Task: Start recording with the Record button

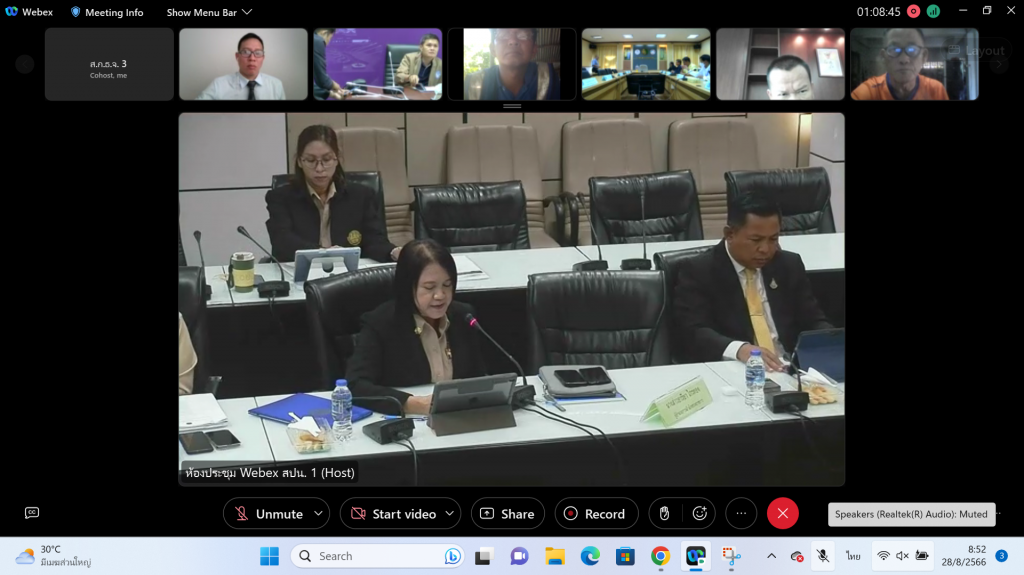Action: pyautogui.click(x=595, y=514)
